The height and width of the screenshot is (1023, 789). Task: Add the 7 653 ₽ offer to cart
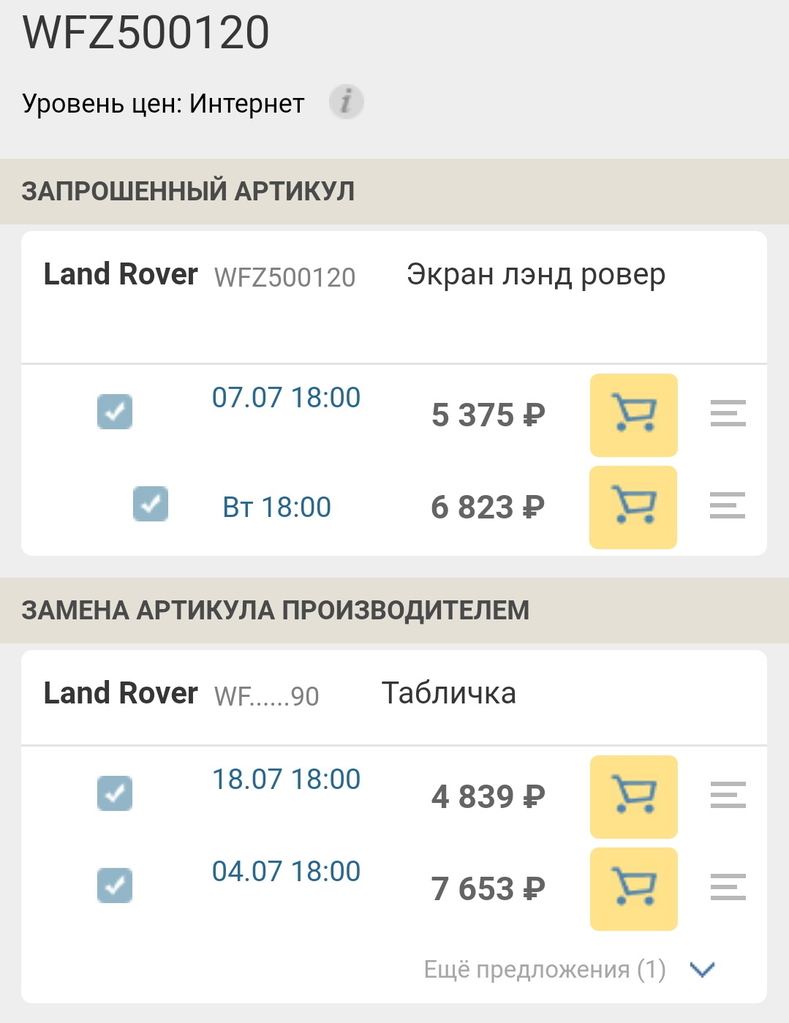(633, 889)
